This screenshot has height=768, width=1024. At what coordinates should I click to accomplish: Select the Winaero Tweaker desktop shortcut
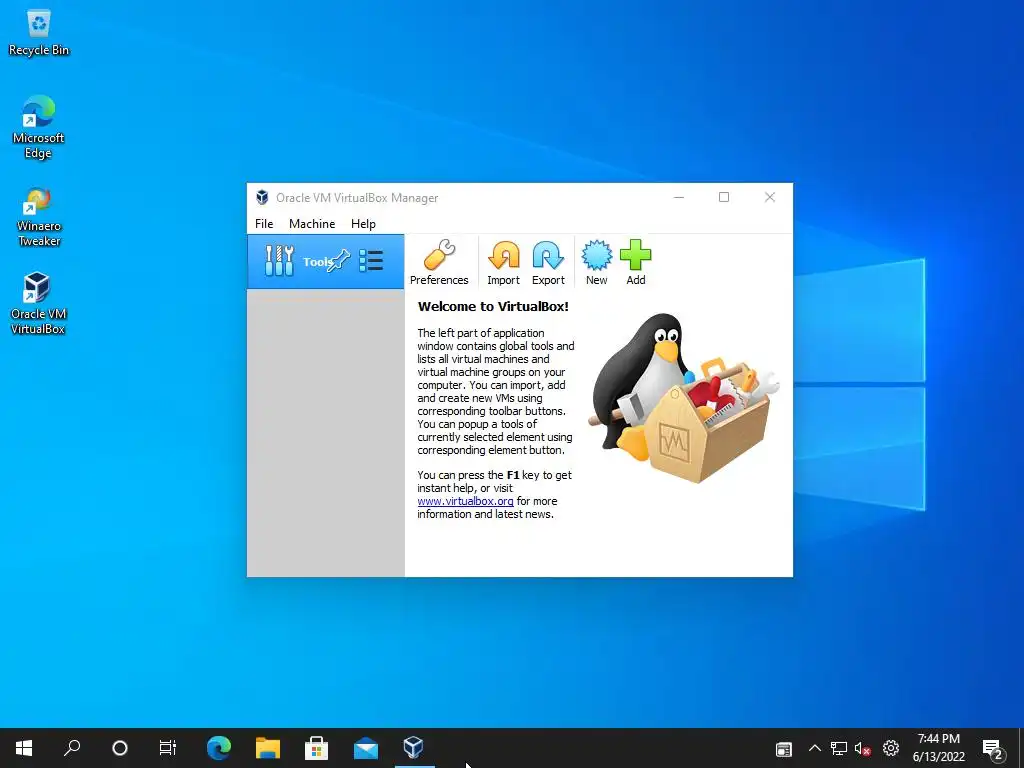coord(39,217)
